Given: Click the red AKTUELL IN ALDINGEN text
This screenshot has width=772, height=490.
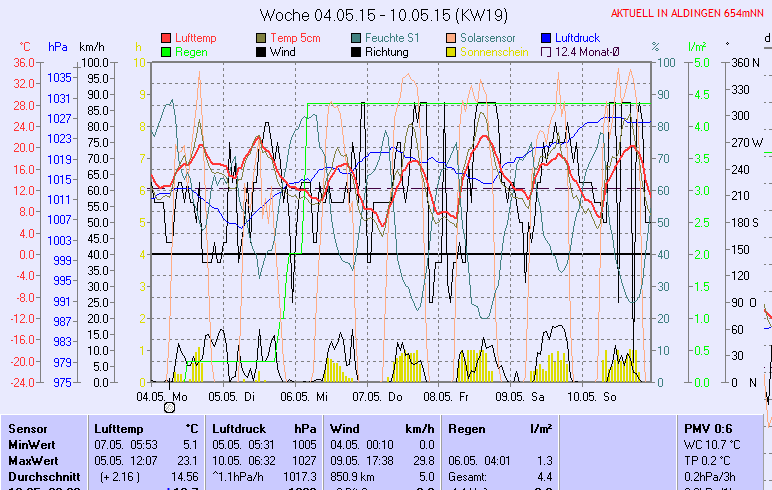Looking at the screenshot, I should (x=690, y=14).
